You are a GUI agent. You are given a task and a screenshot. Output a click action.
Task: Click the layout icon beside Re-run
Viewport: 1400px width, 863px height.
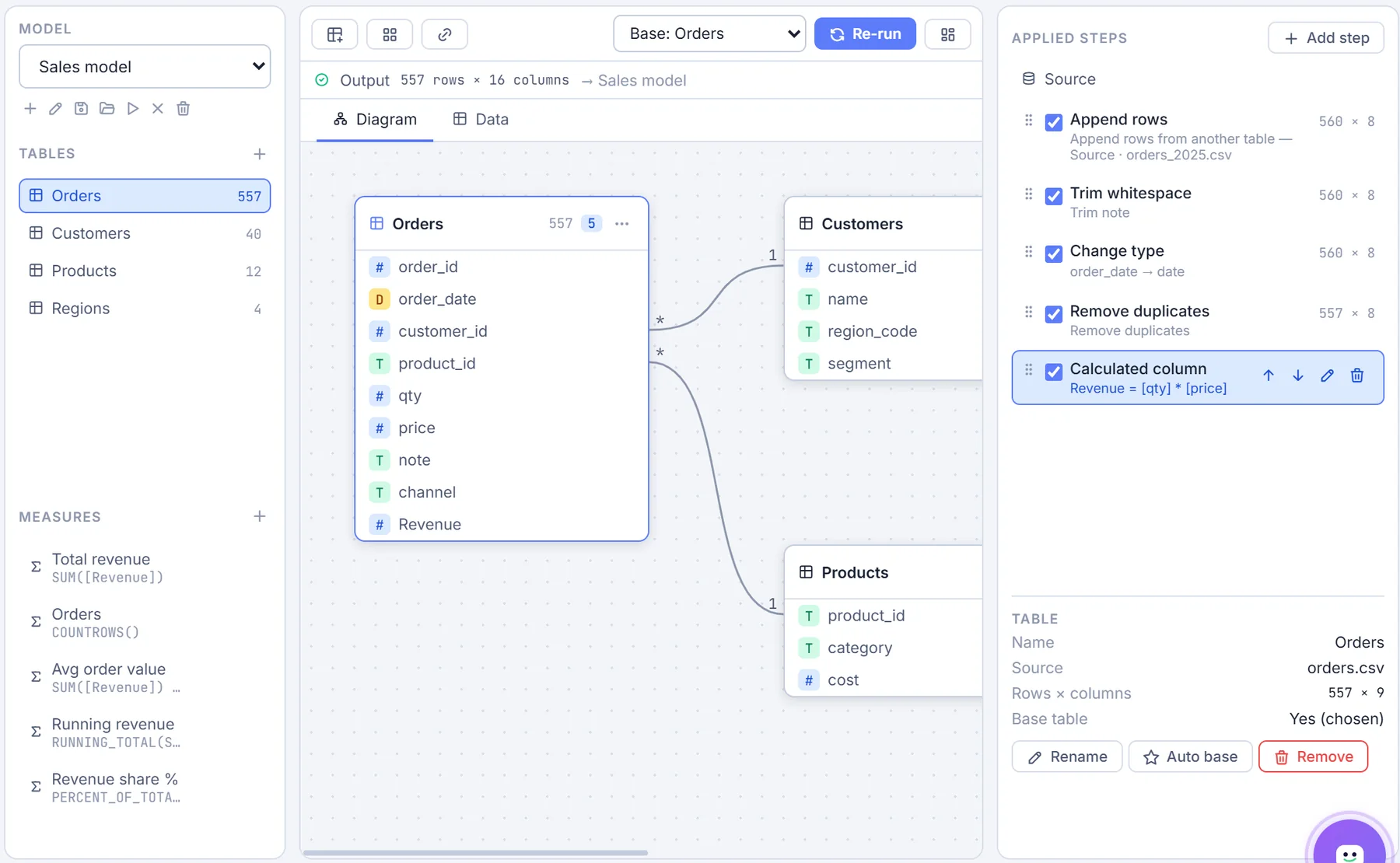point(948,34)
